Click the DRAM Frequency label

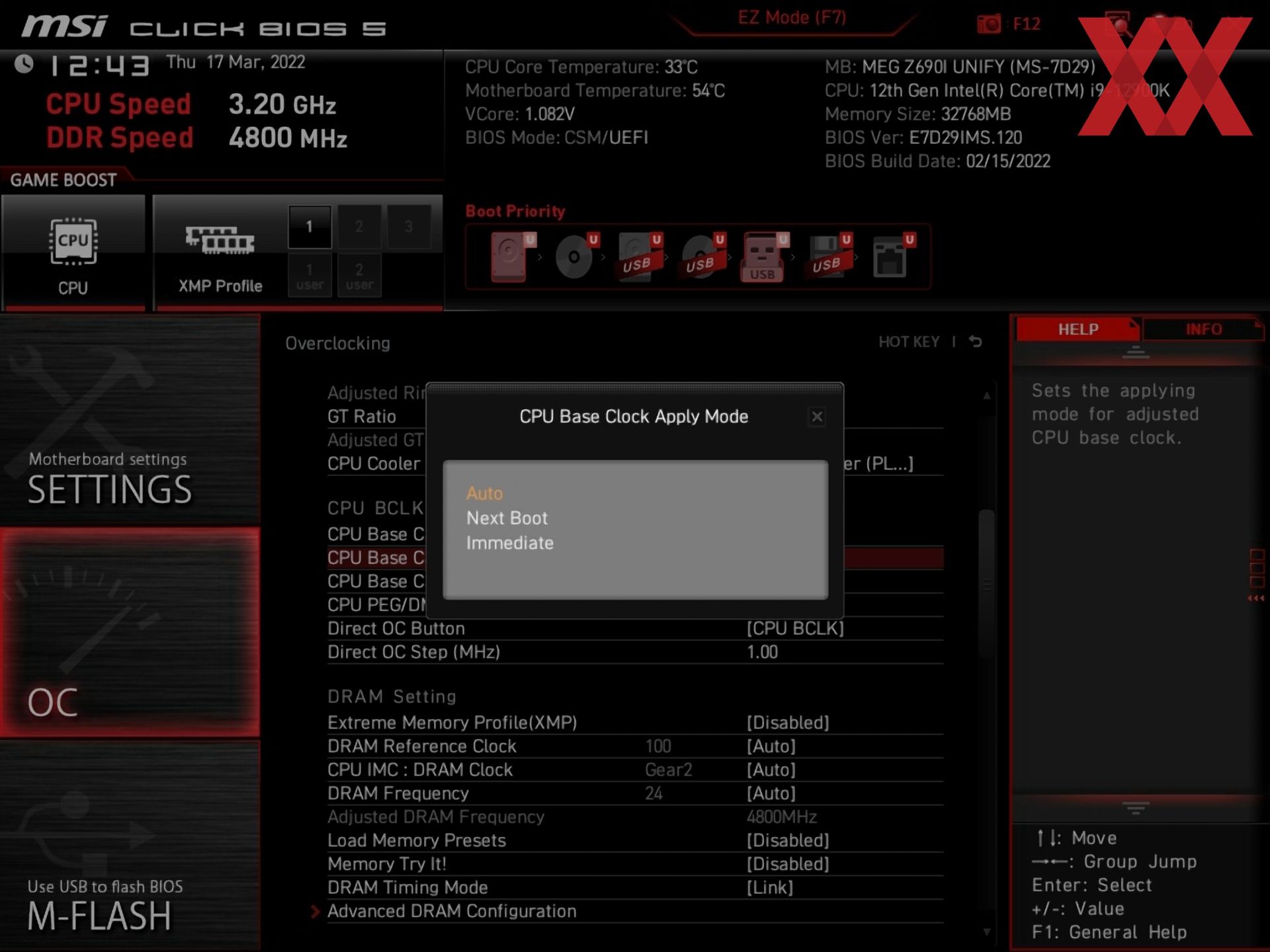(398, 793)
